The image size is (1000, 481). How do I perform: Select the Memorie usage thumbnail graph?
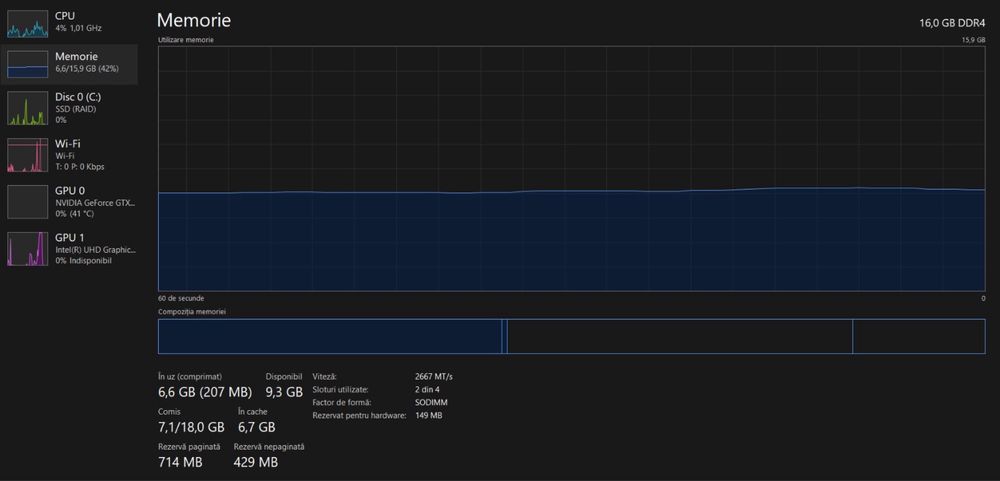click(x=27, y=64)
